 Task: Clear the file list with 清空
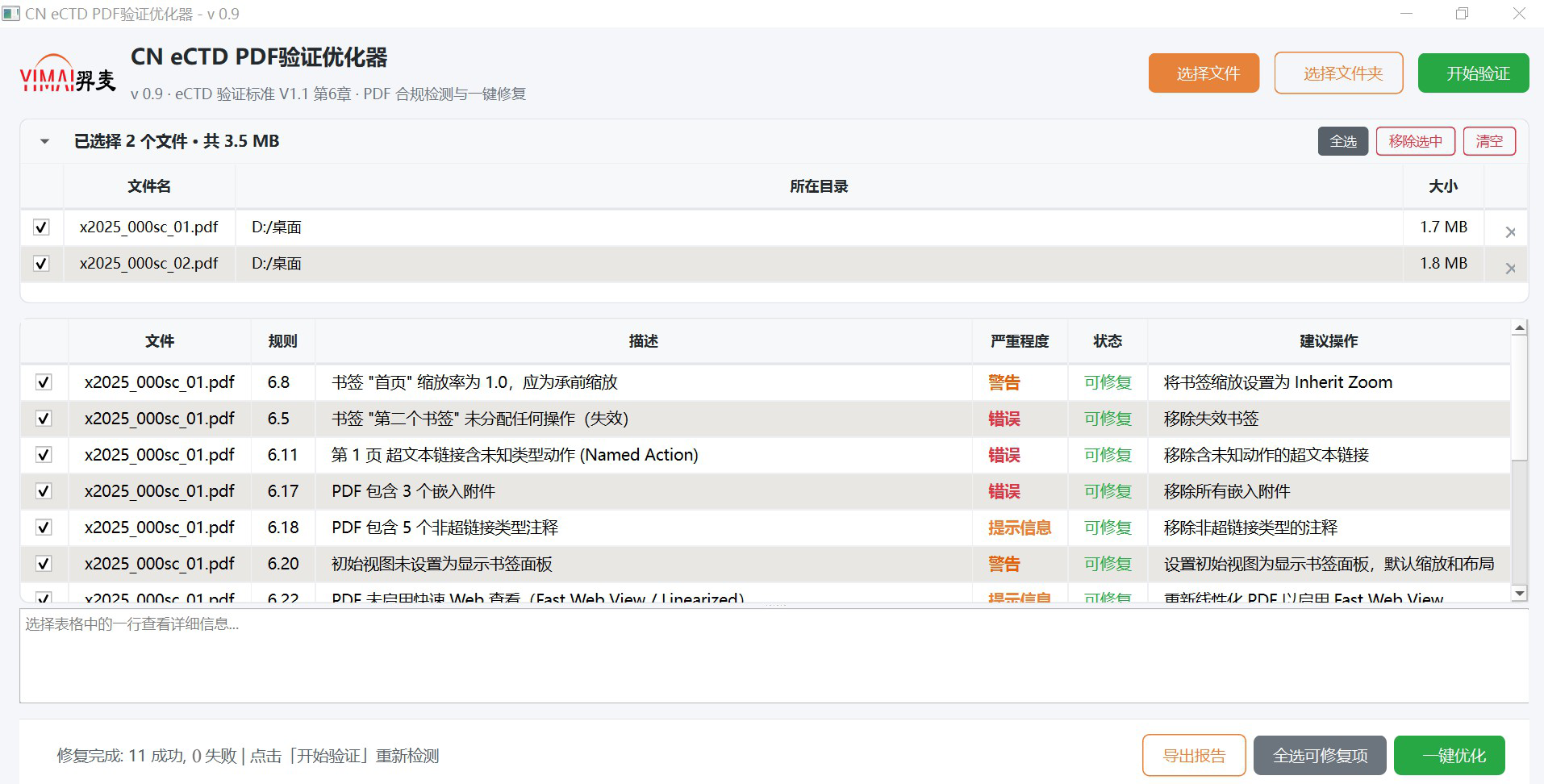pos(1489,141)
